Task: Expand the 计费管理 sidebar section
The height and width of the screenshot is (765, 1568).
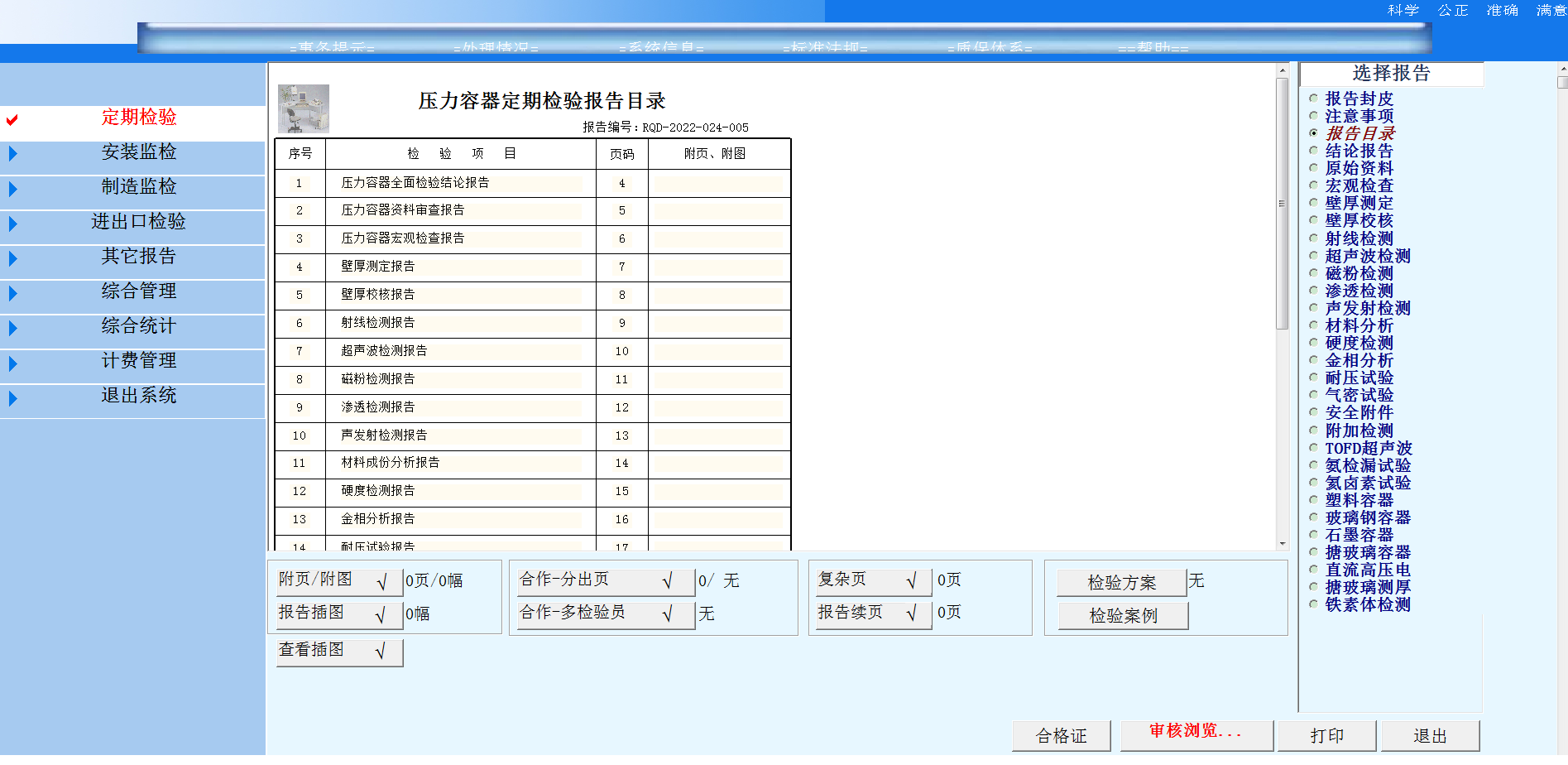Action: [x=12, y=362]
